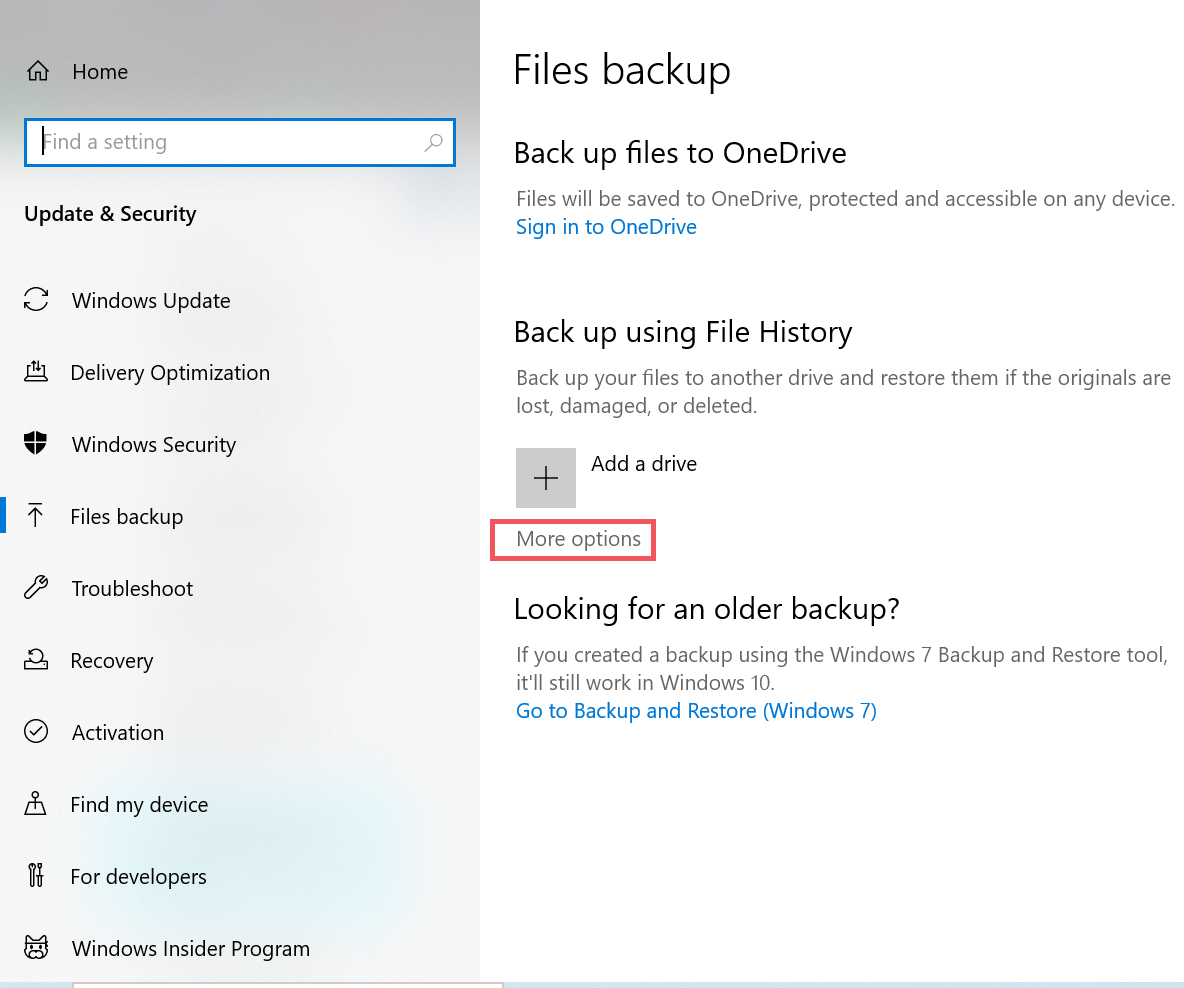Click the Update & Security heading
The image size is (1184, 988).
(110, 214)
